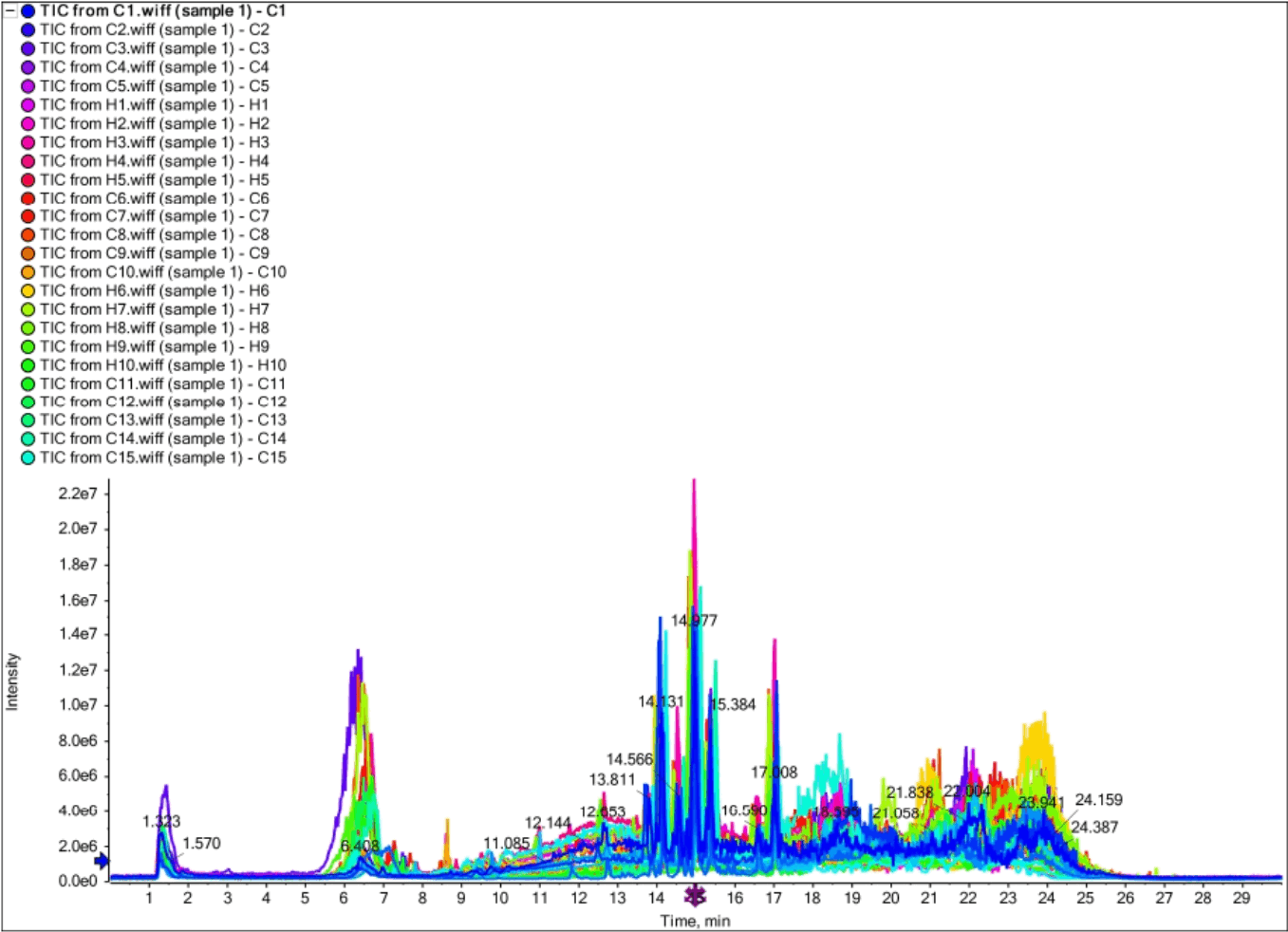The width and height of the screenshot is (1288, 932).
Task: Select legend entry TIC from H7.wiff
Action: click(x=155, y=309)
